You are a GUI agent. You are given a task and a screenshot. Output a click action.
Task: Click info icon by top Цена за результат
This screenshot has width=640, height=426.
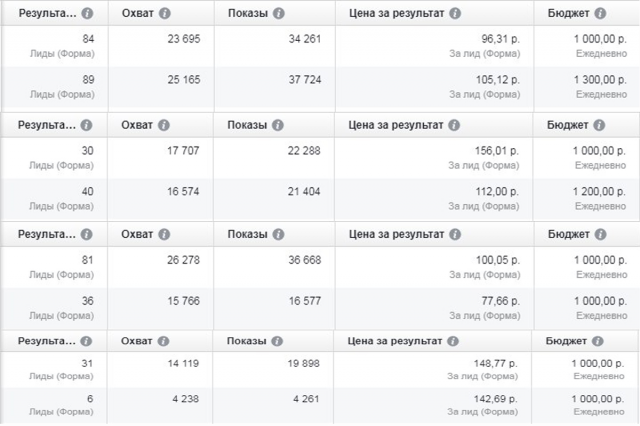pyautogui.click(x=455, y=13)
